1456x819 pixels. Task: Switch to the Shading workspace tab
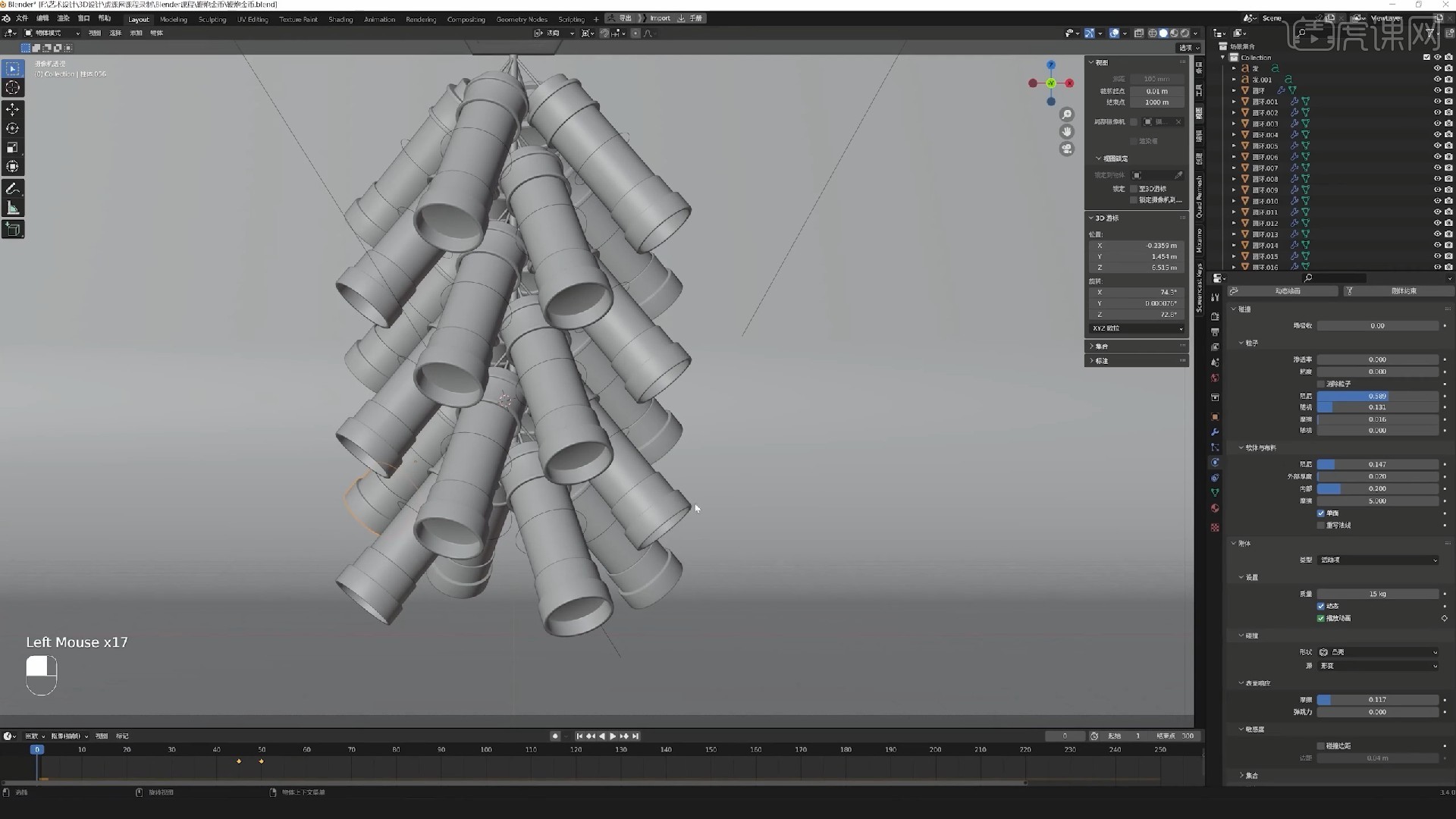(340, 19)
